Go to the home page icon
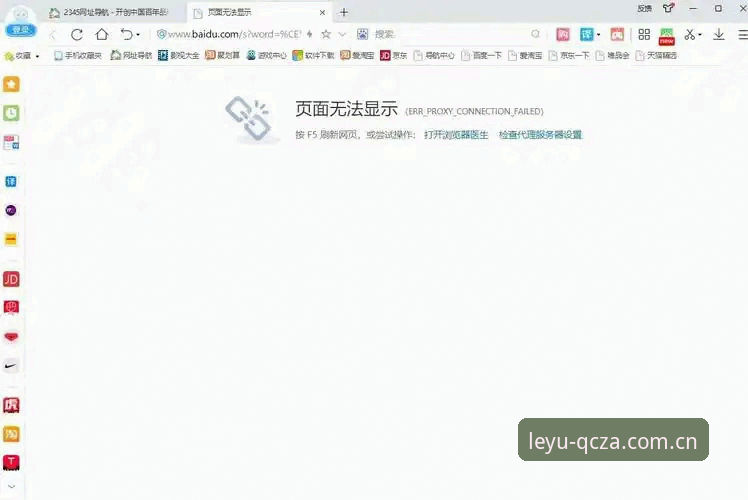 (102, 34)
